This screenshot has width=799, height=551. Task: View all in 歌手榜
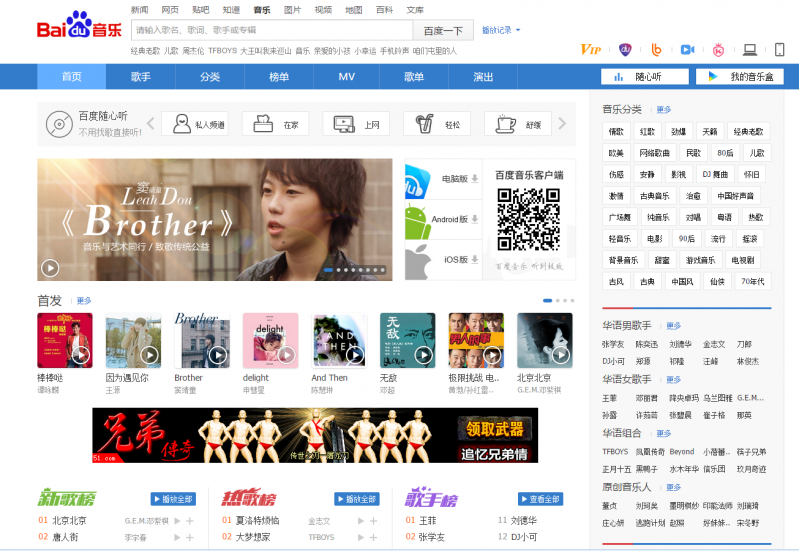coord(541,499)
